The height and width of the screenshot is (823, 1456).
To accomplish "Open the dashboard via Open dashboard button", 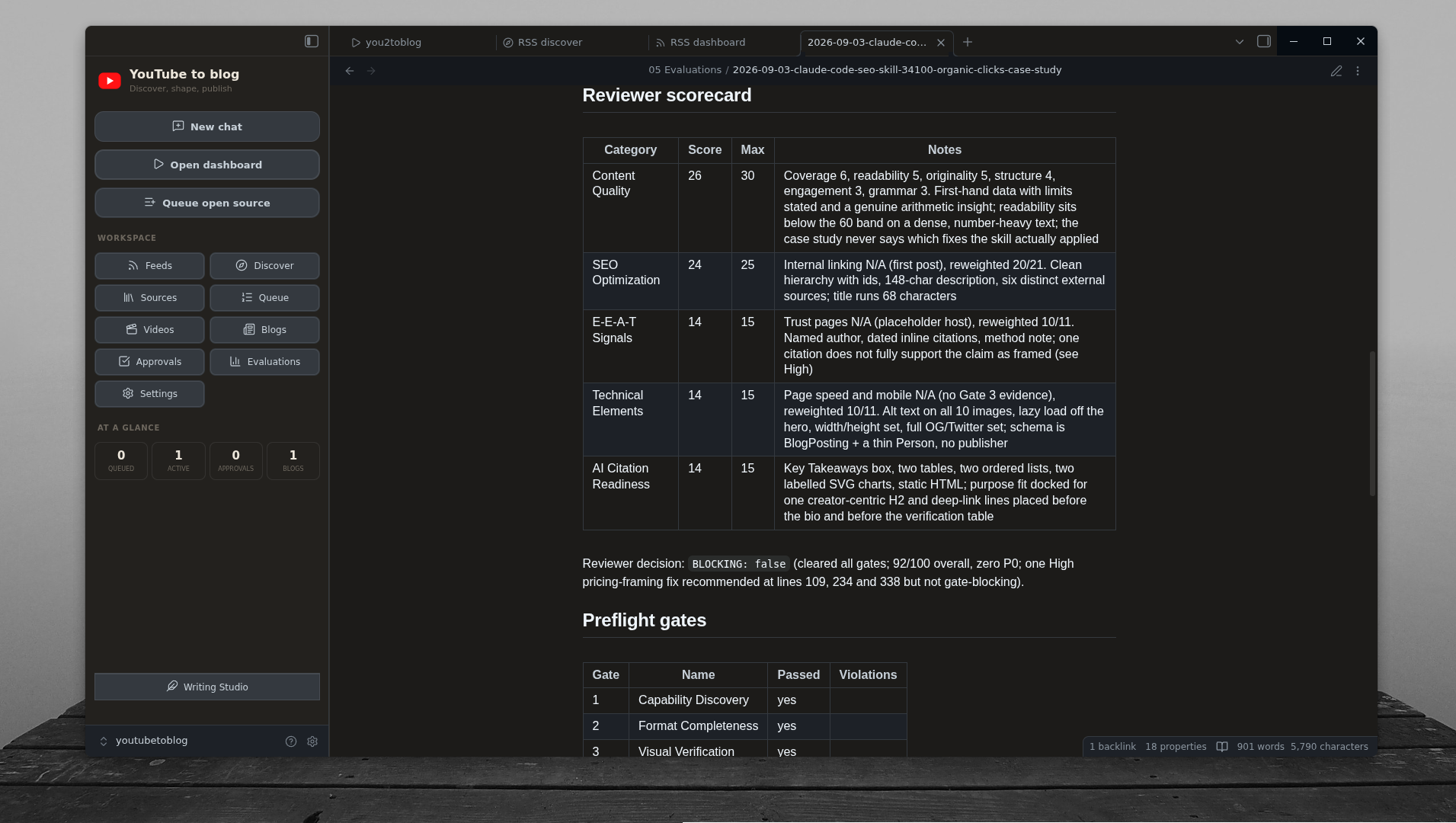I will click(x=207, y=165).
